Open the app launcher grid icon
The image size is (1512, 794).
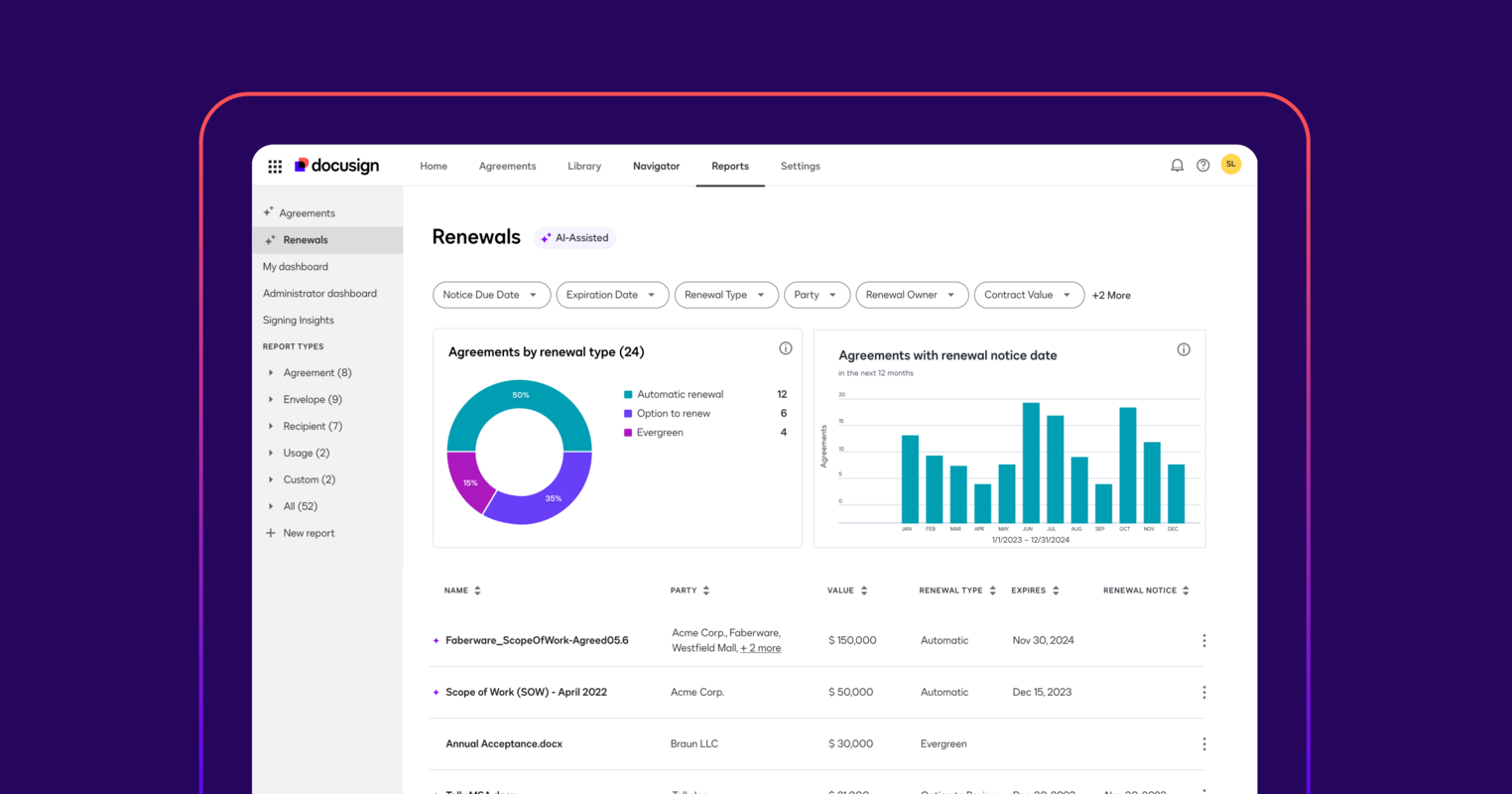coord(275,166)
